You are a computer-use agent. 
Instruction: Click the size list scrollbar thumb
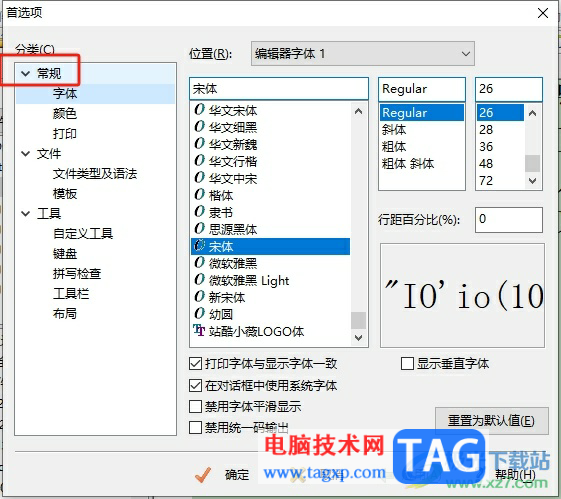coord(532,163)
